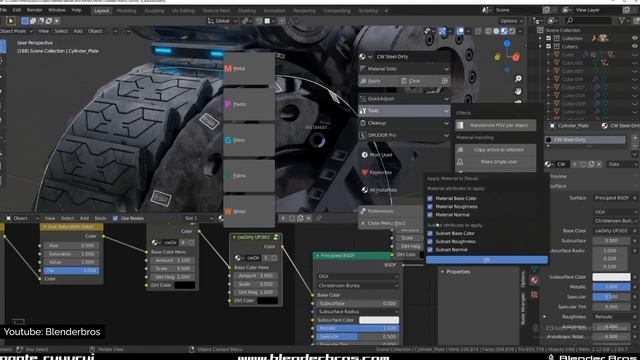Click the add material slot plus icon
The width and height of the screenshot is (640, 360).
coord(635,138)
